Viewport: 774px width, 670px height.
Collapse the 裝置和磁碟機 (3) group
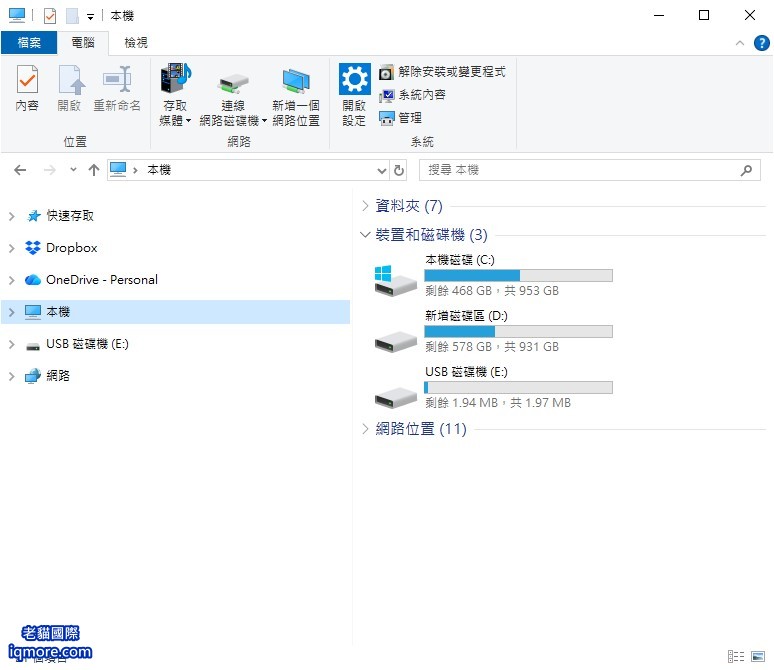(365, 235)
